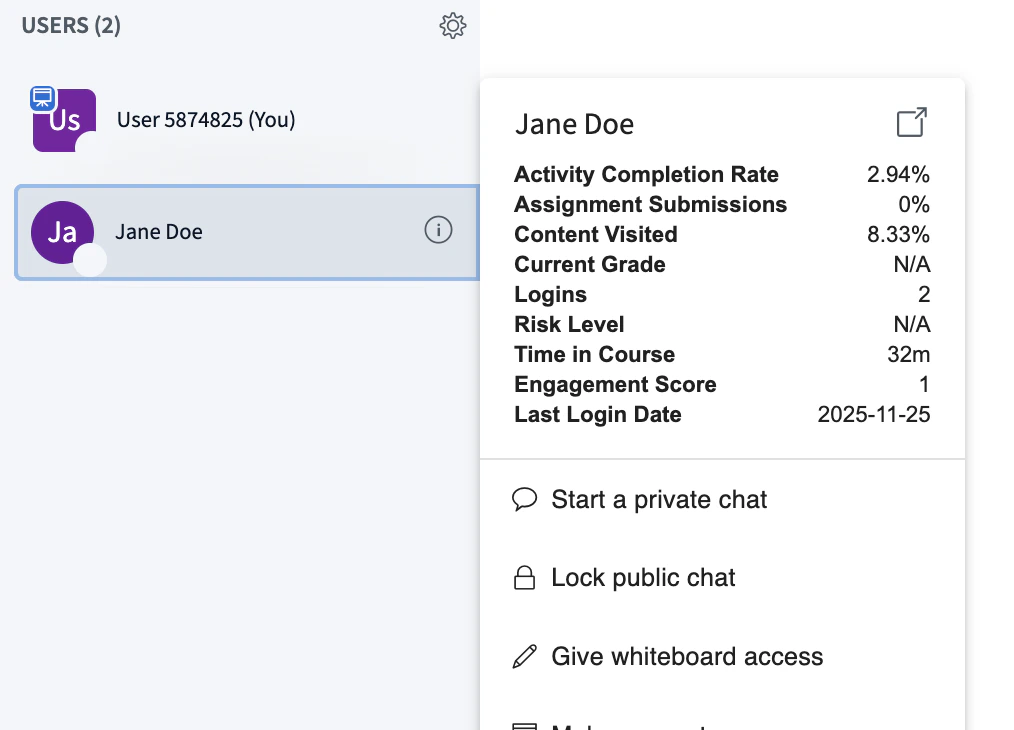Open the manage users settings gear

coord(453,26)
